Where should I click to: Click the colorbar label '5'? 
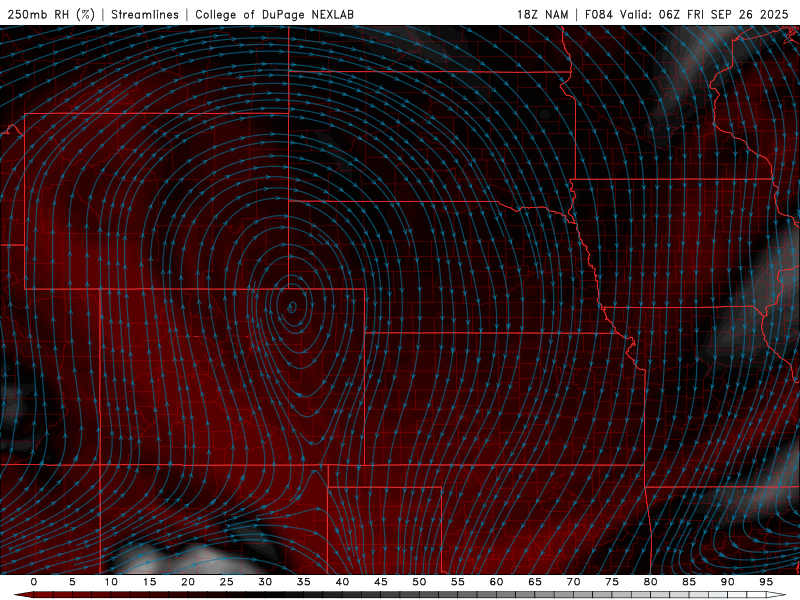[72, 582]
